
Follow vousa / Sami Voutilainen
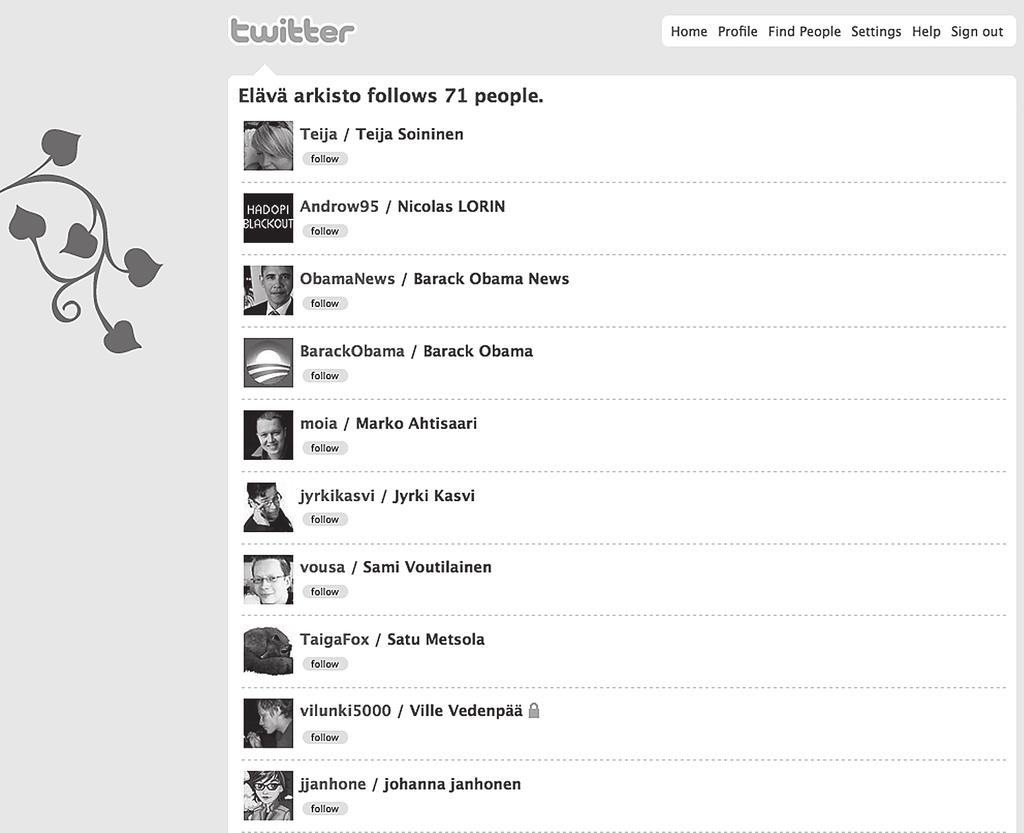[x=325, y=591]
